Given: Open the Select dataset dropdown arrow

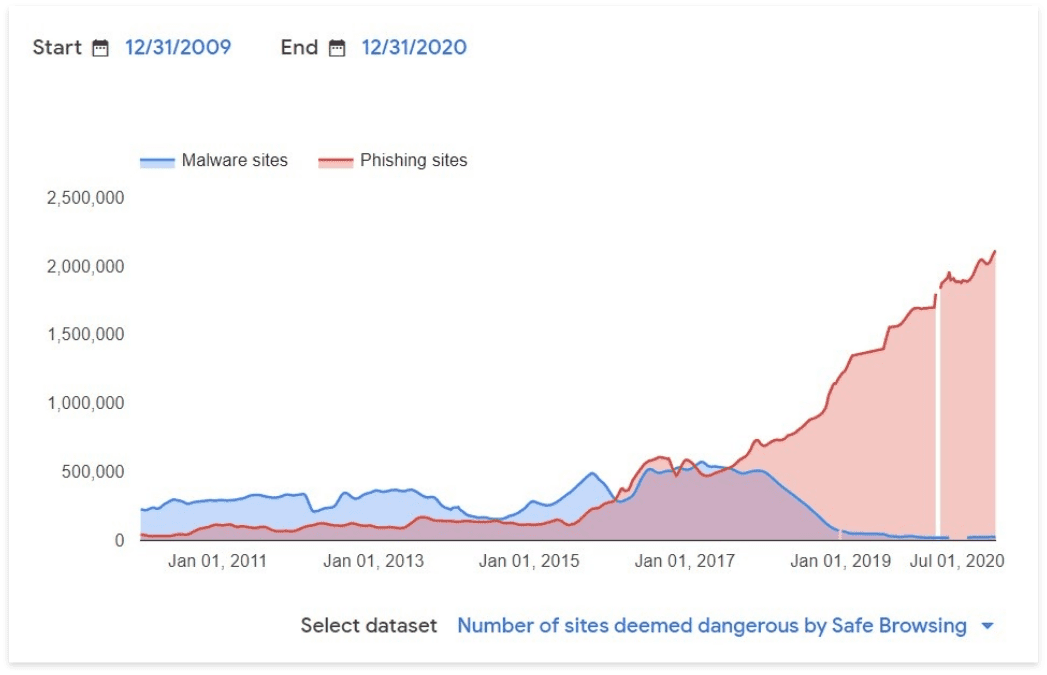Looking at the screenshot, I should click(x=987, y=626).
